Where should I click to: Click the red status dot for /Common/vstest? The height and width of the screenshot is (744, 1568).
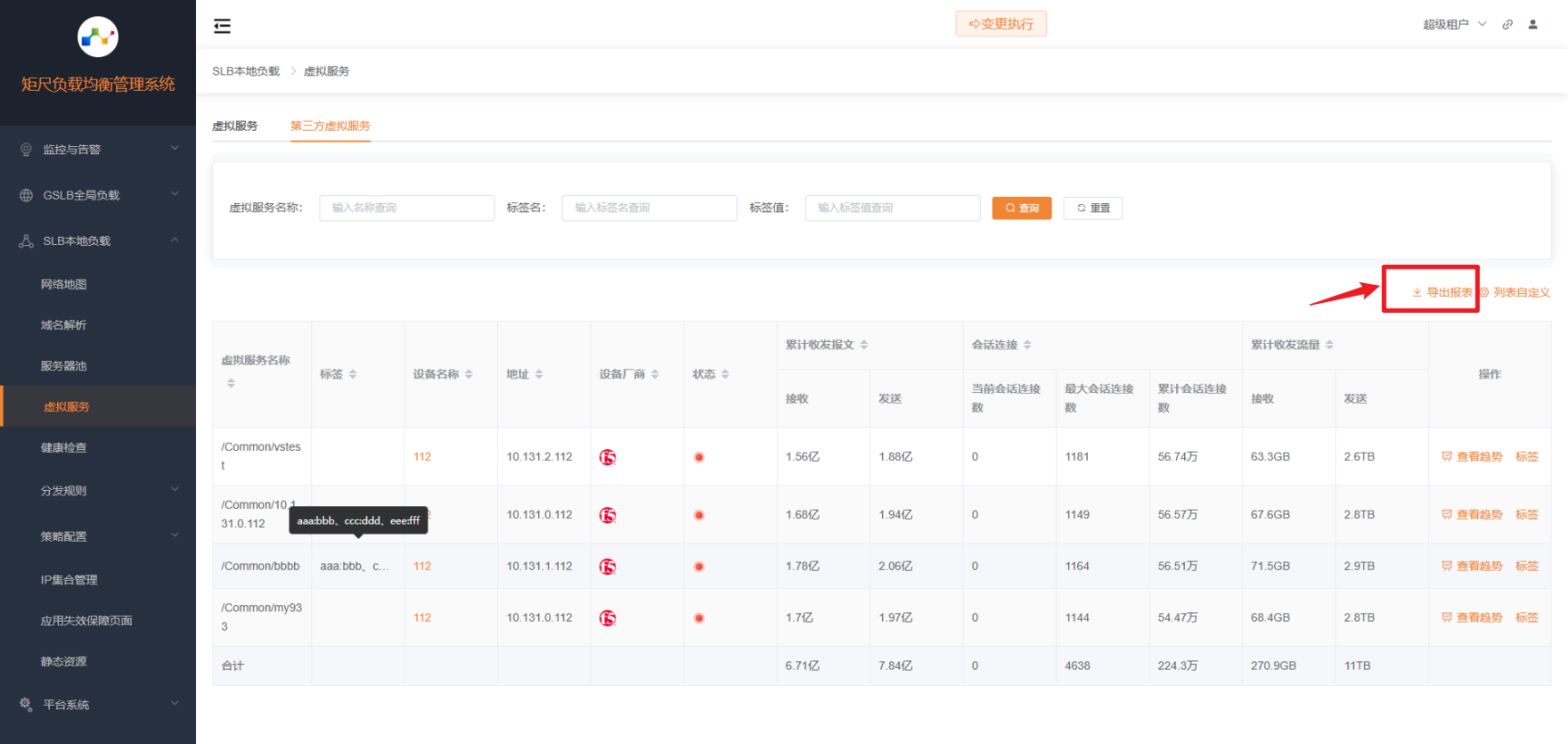click(x=699, y=457)
